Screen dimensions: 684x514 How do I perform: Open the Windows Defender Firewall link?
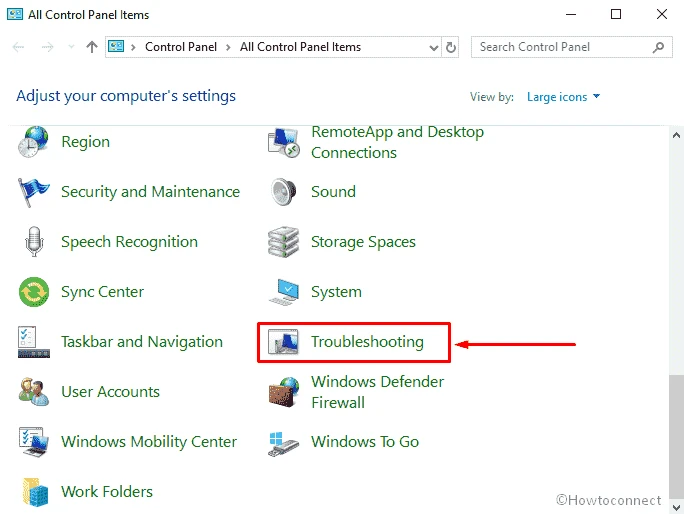(x=377, y=392)
